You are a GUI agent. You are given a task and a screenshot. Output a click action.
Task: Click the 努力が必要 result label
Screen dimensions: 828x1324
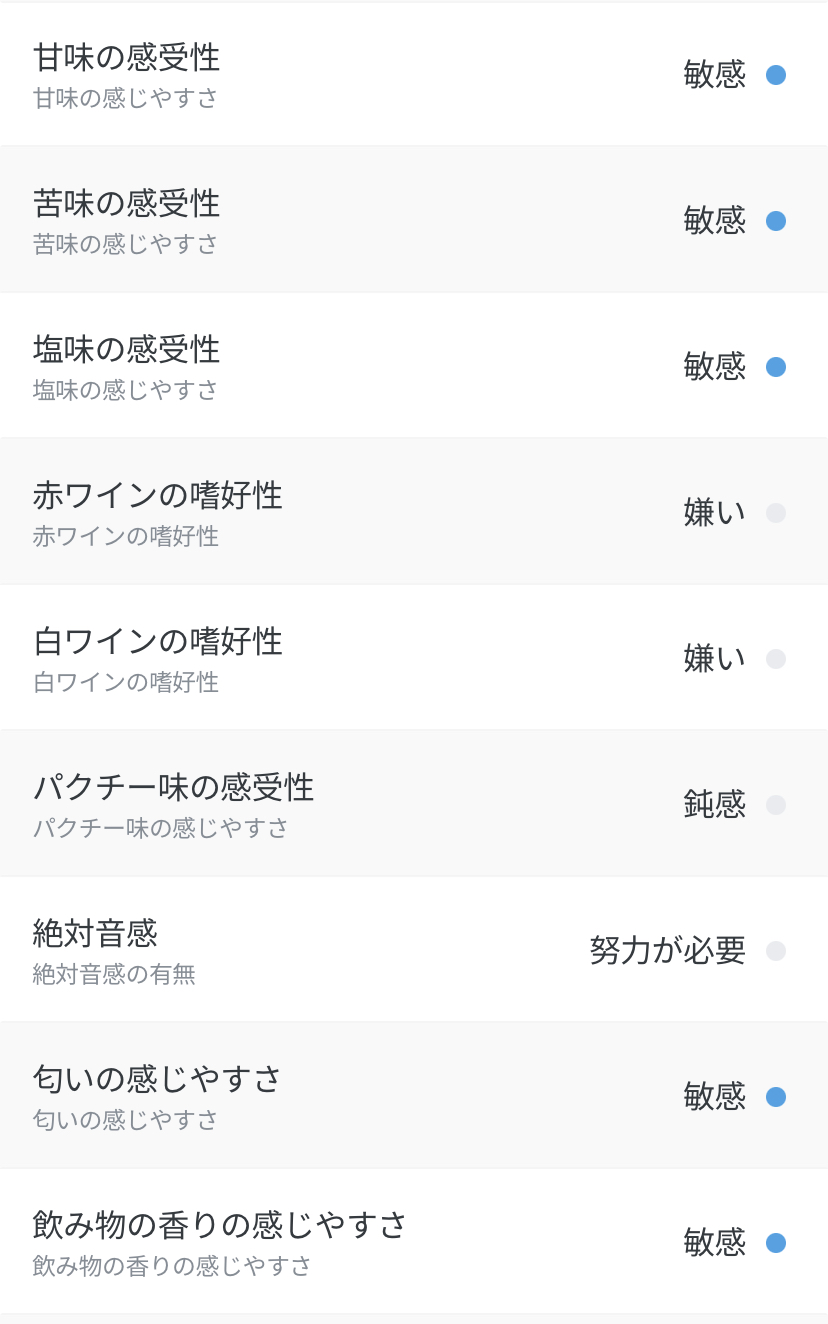point(667,951)
